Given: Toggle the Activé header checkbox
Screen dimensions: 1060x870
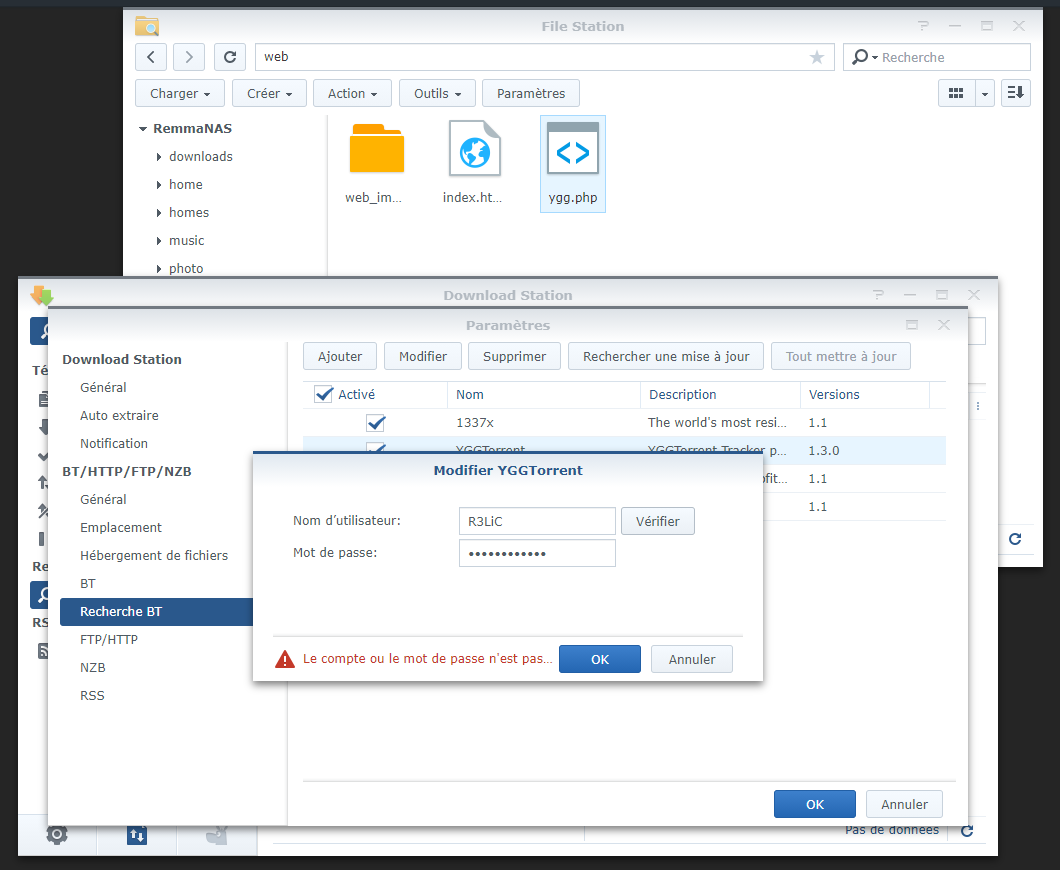Looking at the screenshot, I should (324, 394).
